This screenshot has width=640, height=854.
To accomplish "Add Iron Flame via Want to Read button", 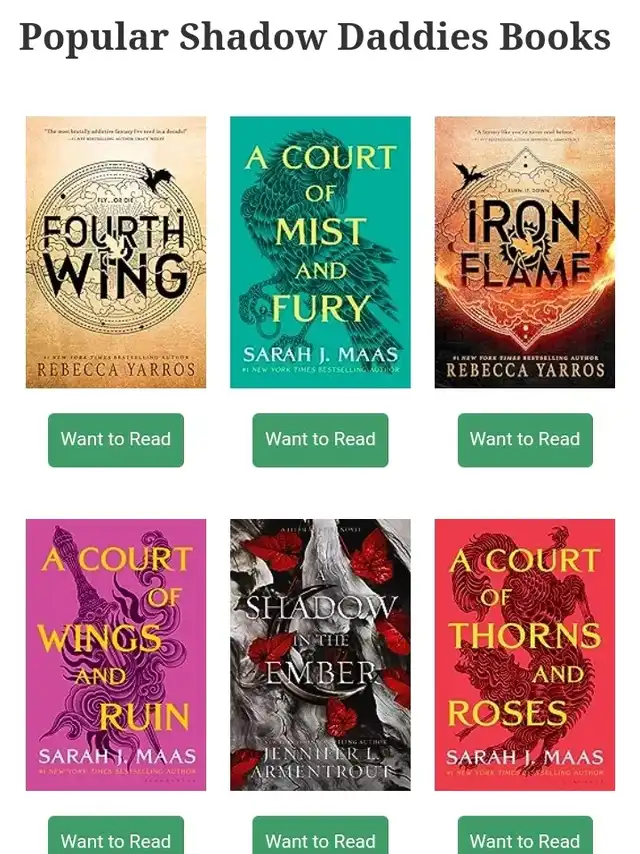I will coord(525,440).
